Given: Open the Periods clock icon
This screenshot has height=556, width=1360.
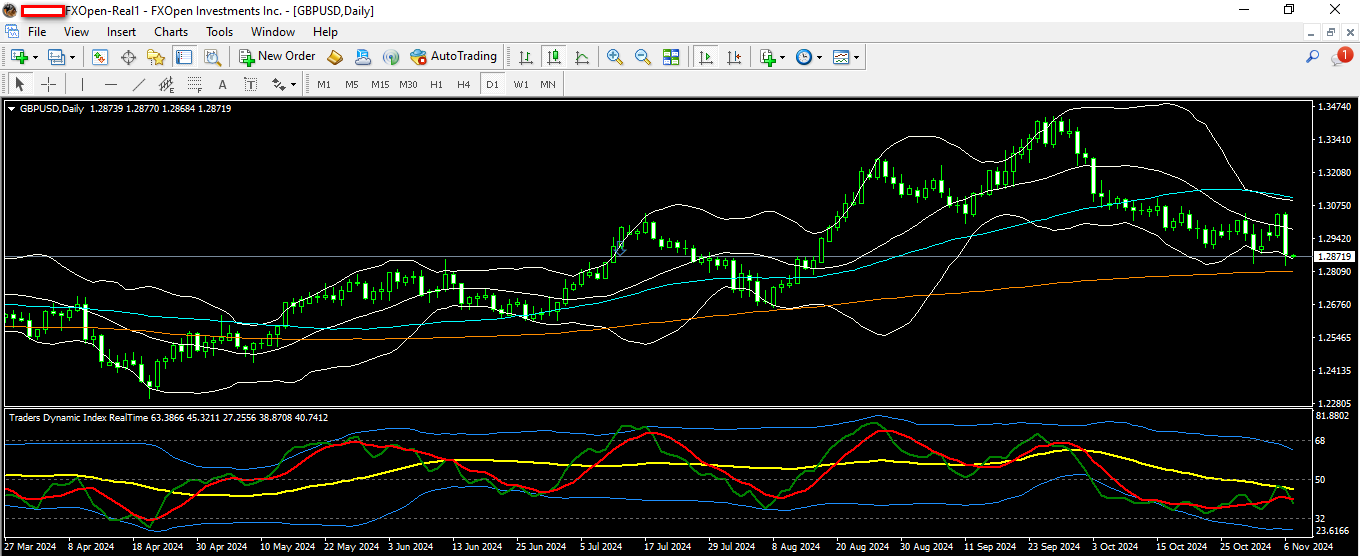Looking at the screenshot, I should (x=804, y=57).
